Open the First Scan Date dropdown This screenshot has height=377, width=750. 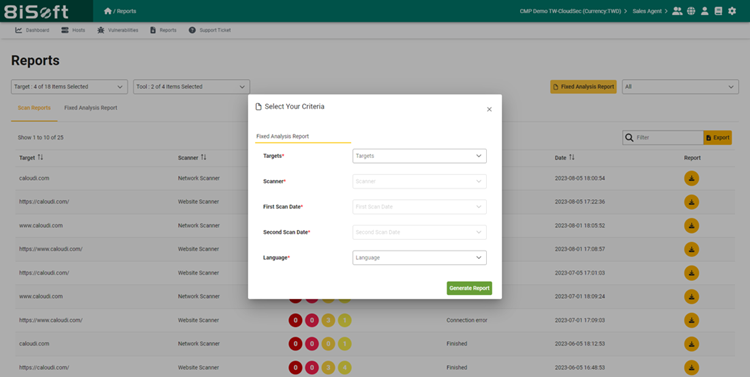coord(419,207)
